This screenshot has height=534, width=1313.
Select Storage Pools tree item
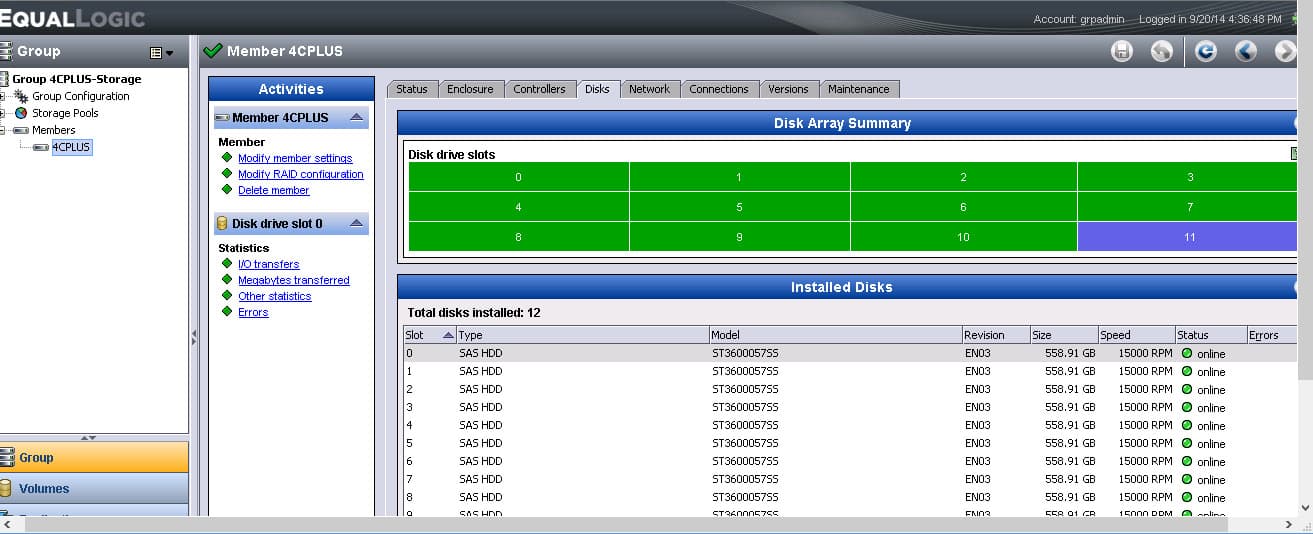click(x=65, y=113)
